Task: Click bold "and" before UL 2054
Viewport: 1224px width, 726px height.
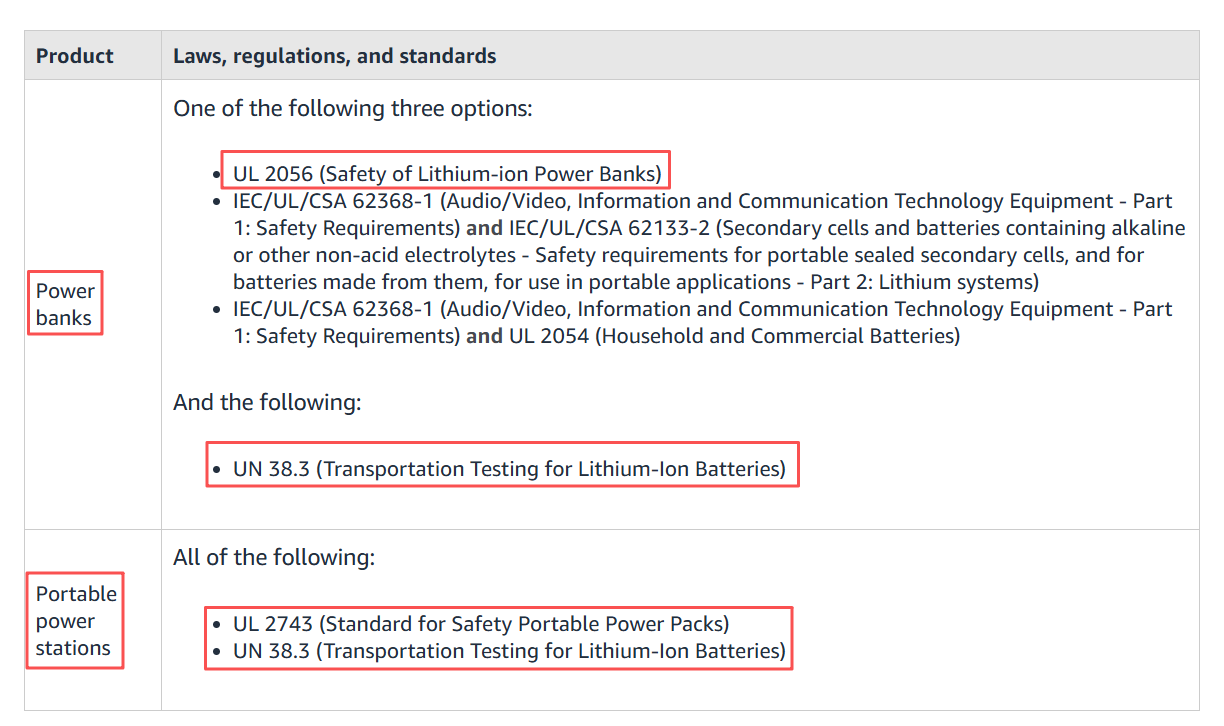Action: pos(484,336)
